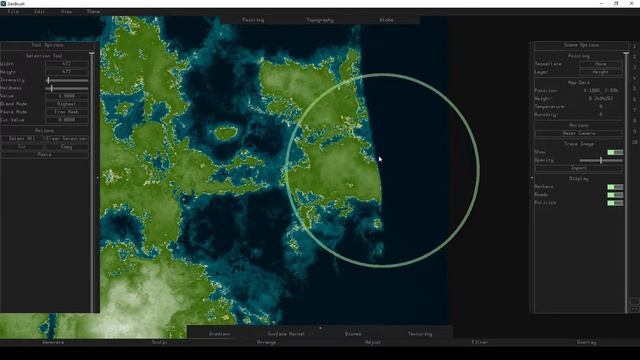Collapse the bottom mode bar with its arrow
640x360 pixels.
click(x=320, y=327)
